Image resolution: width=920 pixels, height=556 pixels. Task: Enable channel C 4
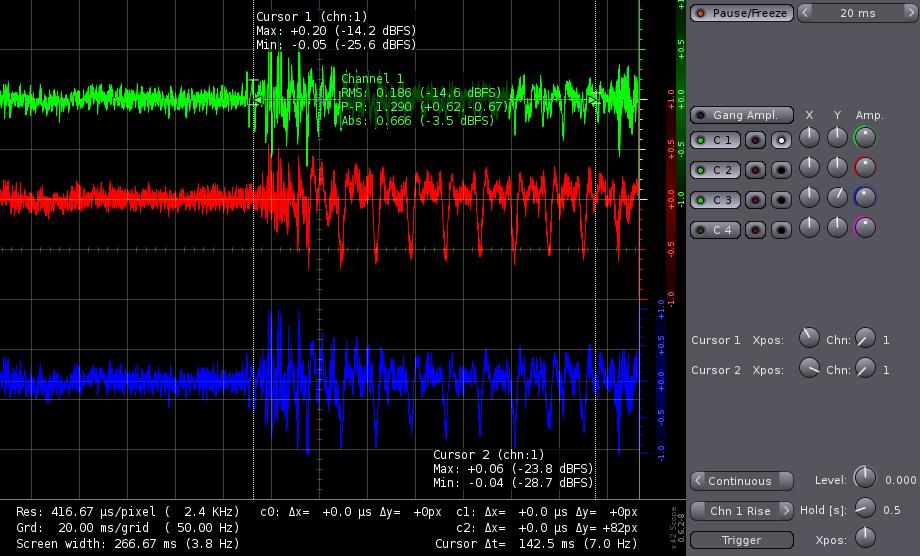tap(715, 230)
